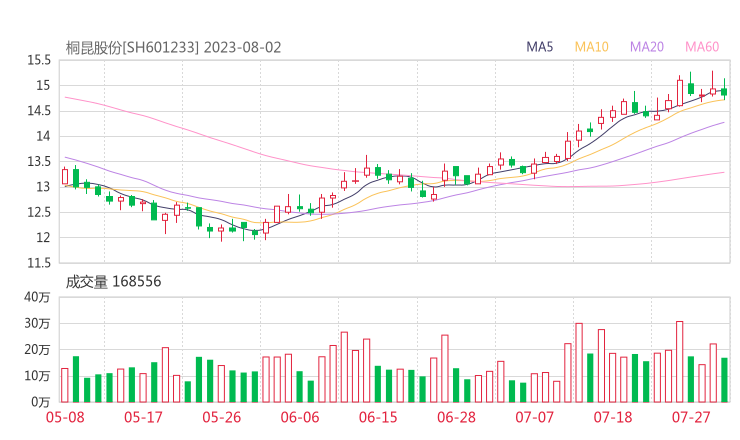Click the MA10 legend label
Screen dimensions: 740x440
click(591, 47)
